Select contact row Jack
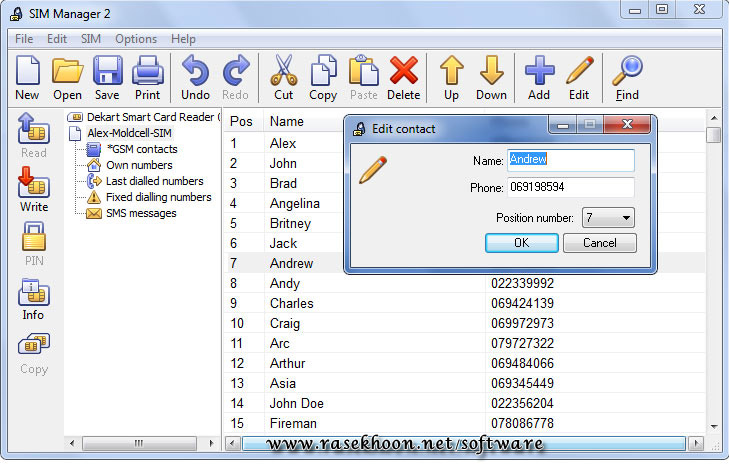The image size is (729, 465). 284,243
